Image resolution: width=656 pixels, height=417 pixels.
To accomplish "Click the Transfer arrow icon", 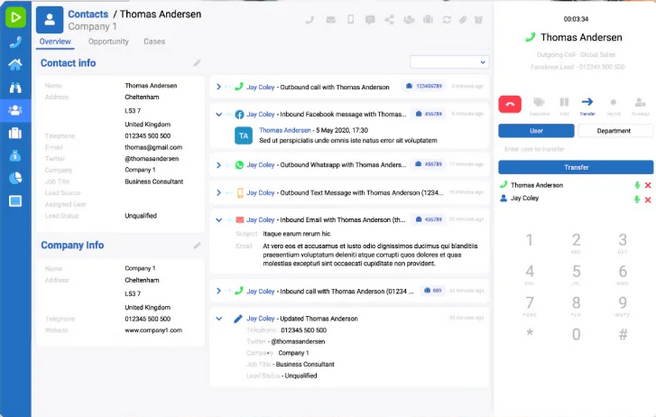I will pos(587,103).
